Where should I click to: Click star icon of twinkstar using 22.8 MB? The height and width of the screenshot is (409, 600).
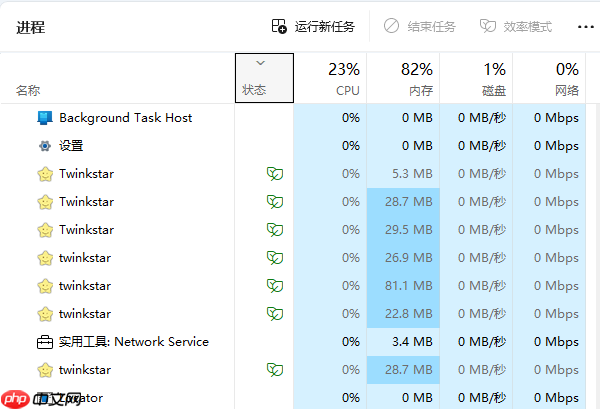(x=45, y=314)
